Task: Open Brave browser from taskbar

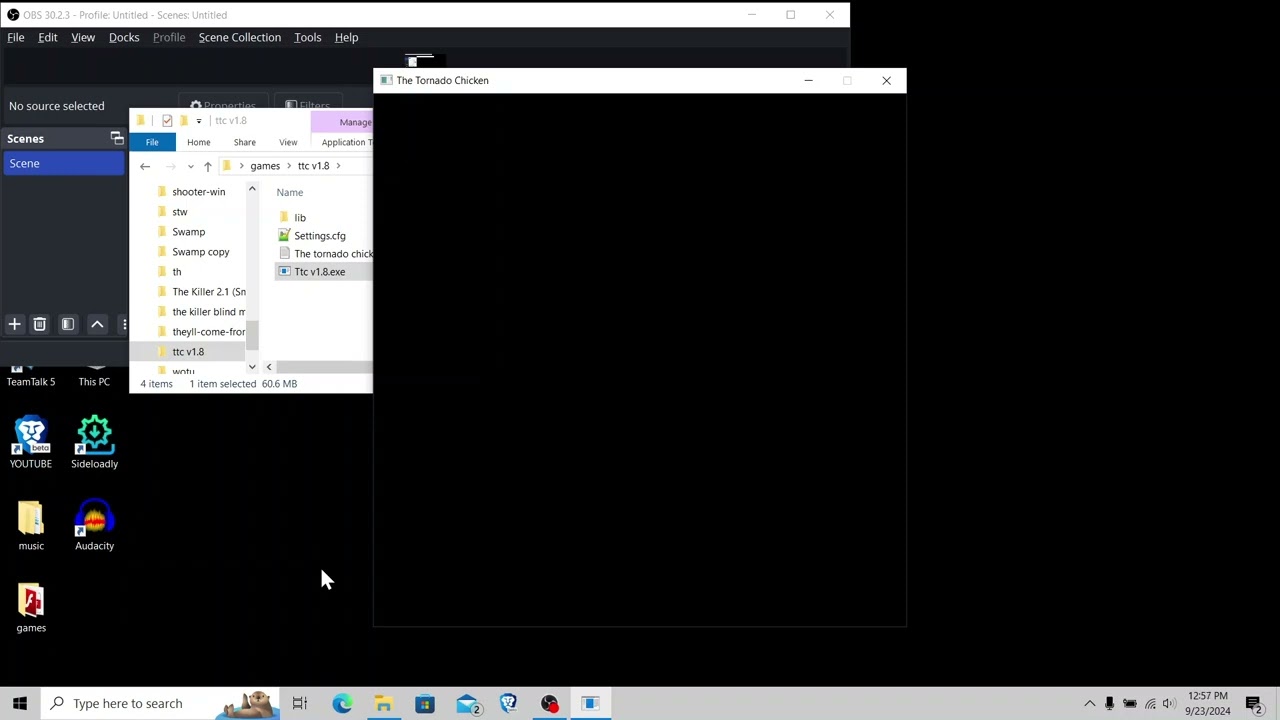Action: [508, 703]
